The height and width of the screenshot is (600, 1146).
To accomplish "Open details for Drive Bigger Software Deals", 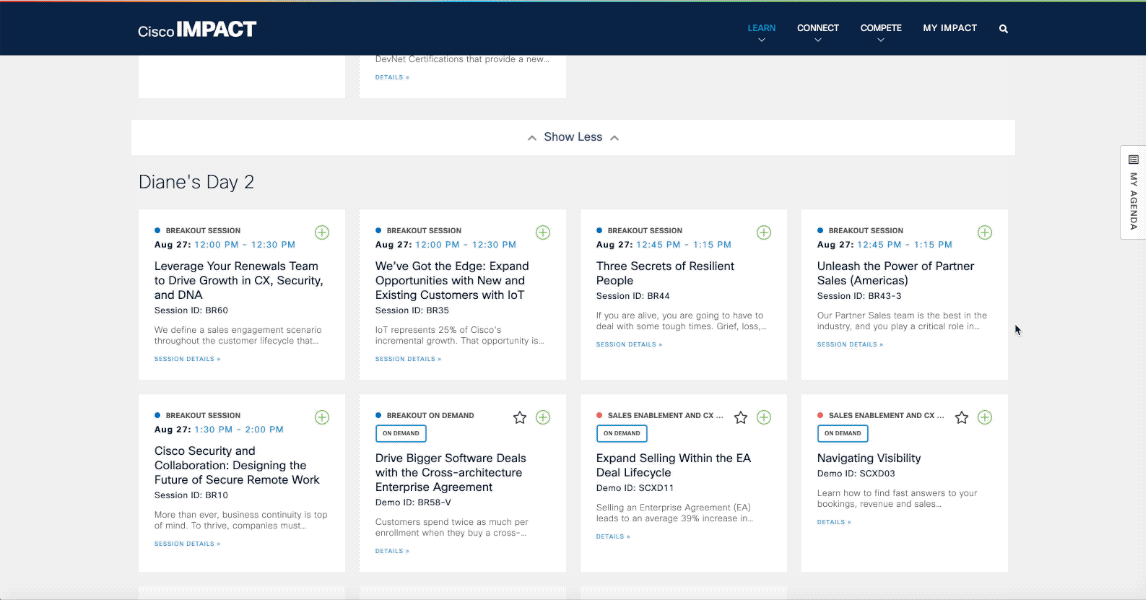I will pos(392,551).
